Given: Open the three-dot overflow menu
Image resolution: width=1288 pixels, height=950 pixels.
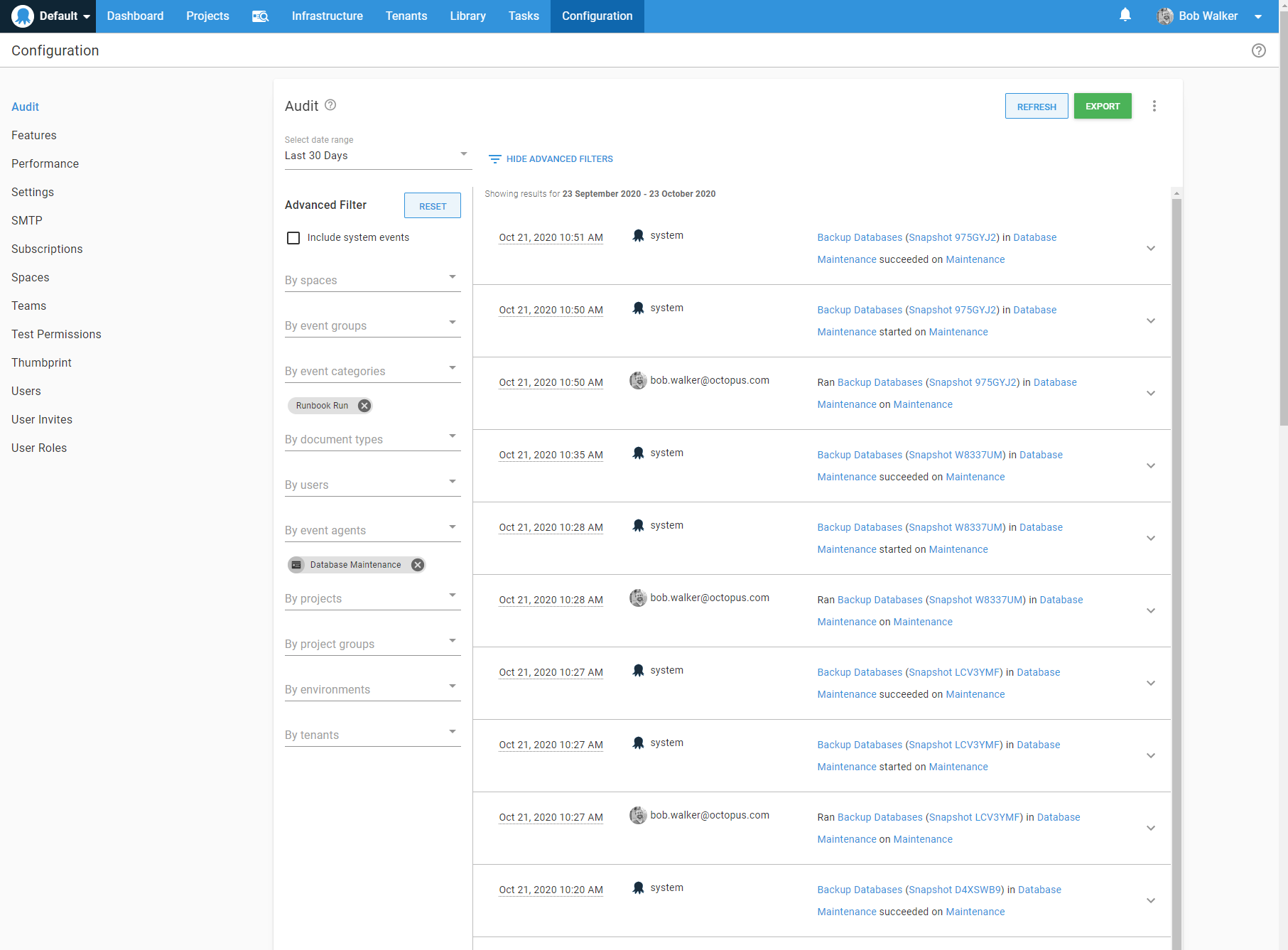Looking at the screenshot, I should (1154, 106).
